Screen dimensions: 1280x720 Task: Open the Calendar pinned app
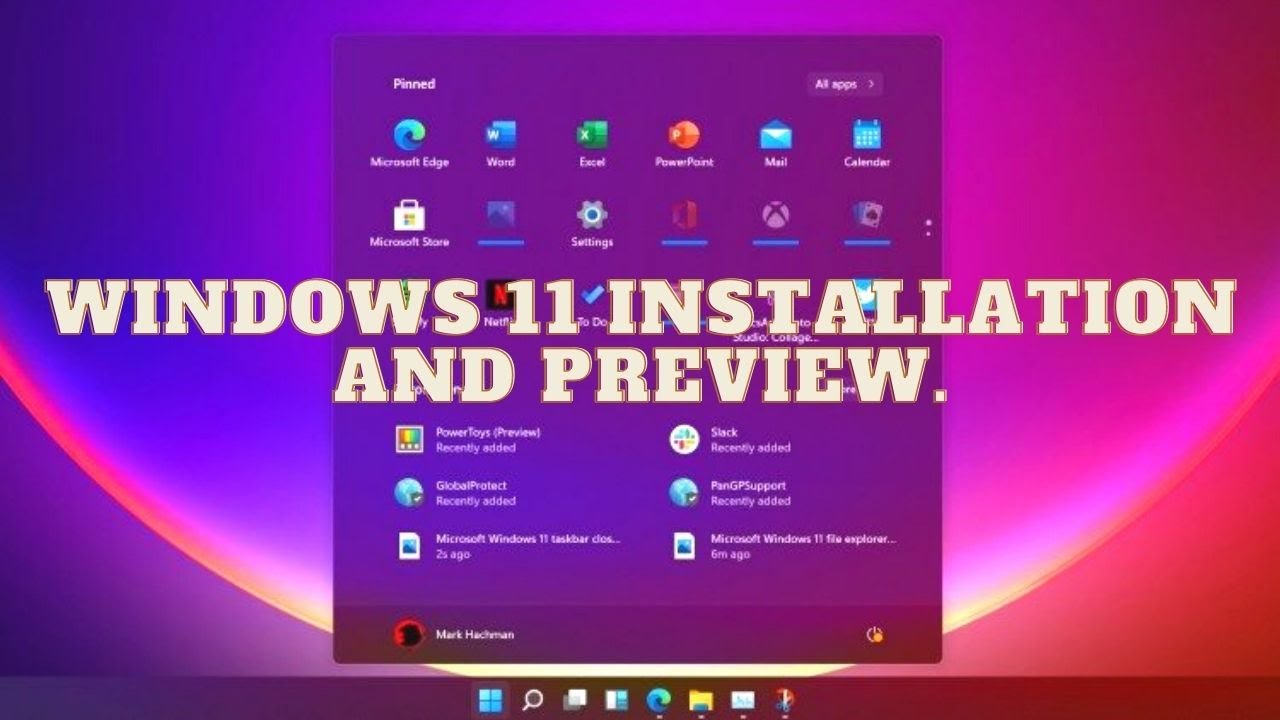(x=866, y=143)
